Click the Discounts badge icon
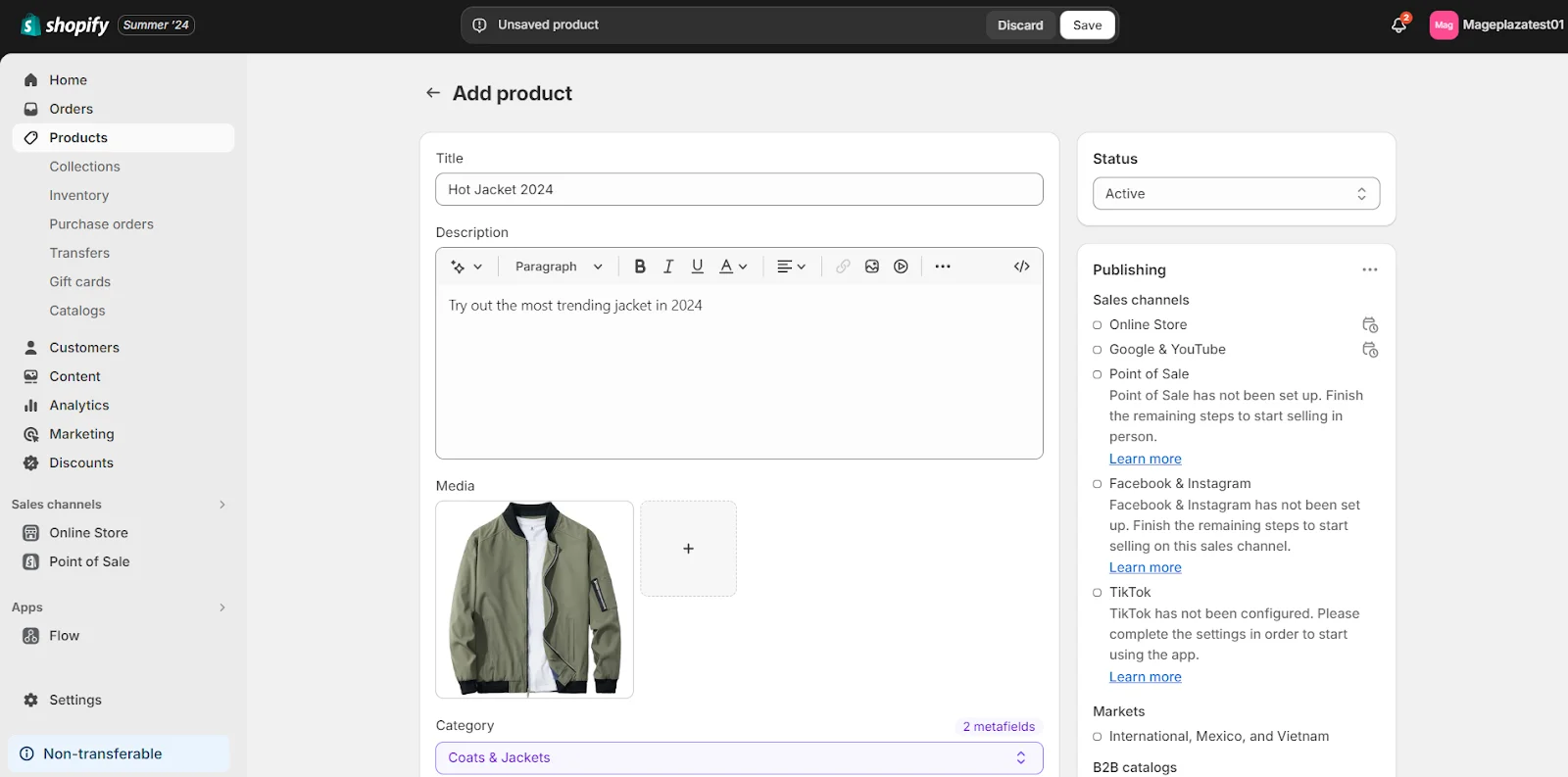The height and width of the screenshot is (777, 1568). click(x=31, y=462)
